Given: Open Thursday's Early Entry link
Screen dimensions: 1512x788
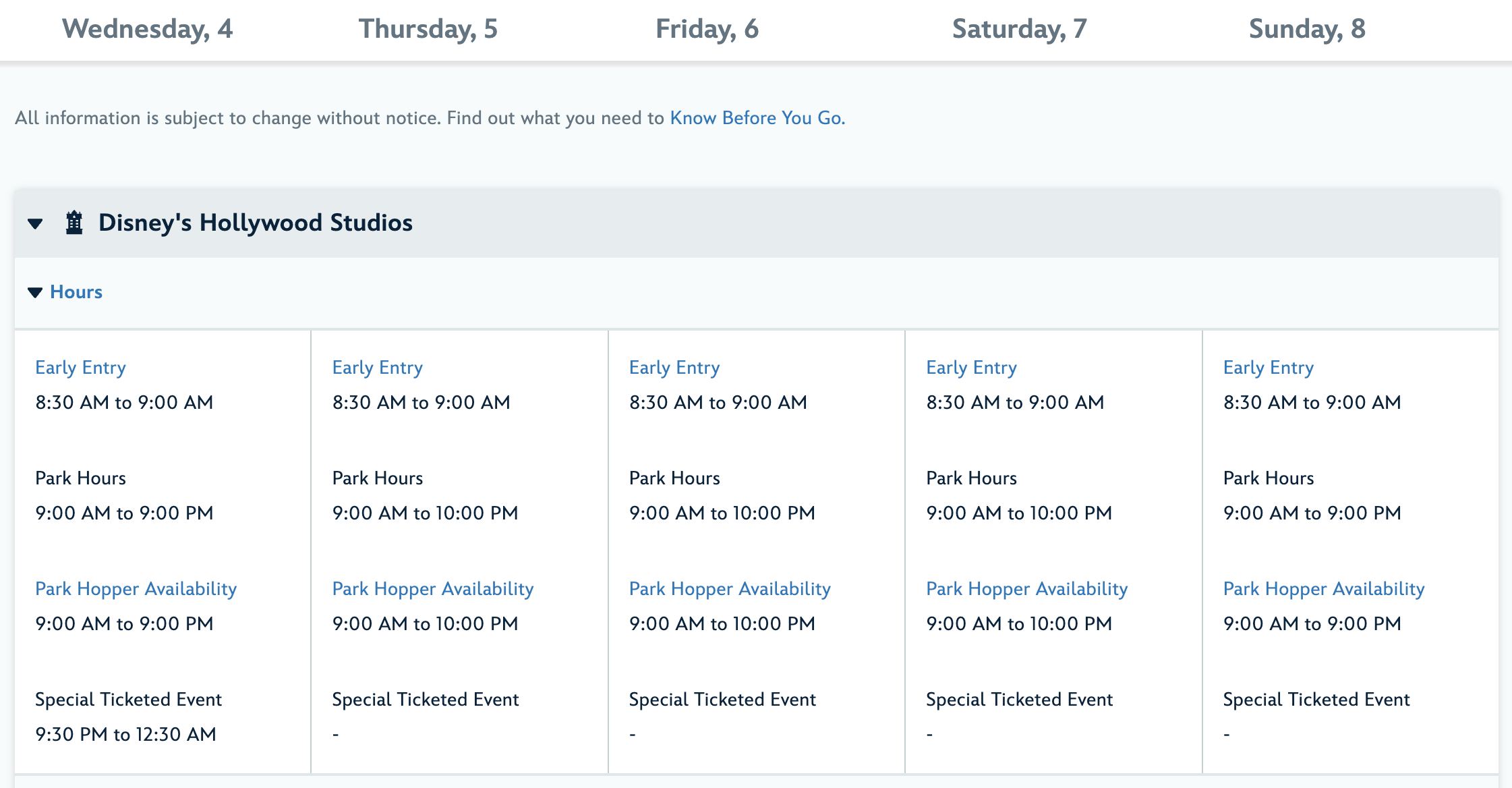Looking at the screenshot, I should click(378, 368).
